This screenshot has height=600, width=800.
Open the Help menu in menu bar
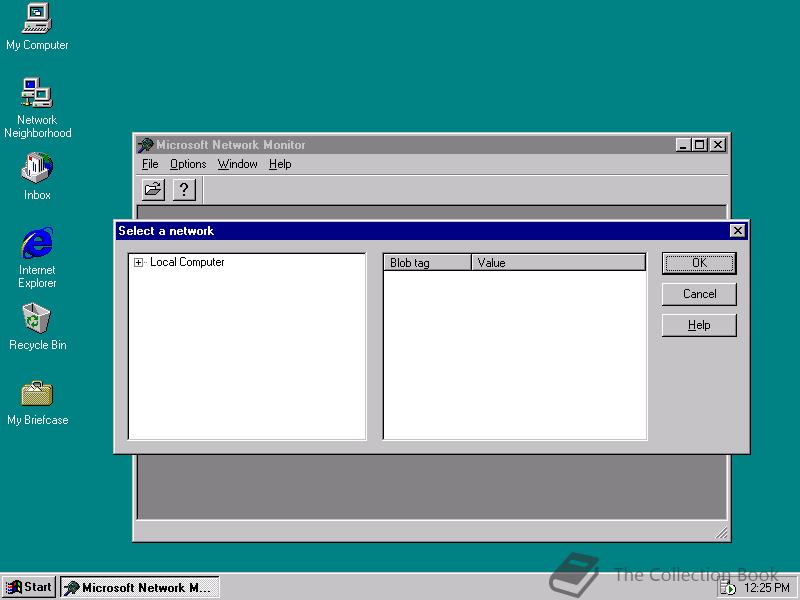[x=280, y=164]
